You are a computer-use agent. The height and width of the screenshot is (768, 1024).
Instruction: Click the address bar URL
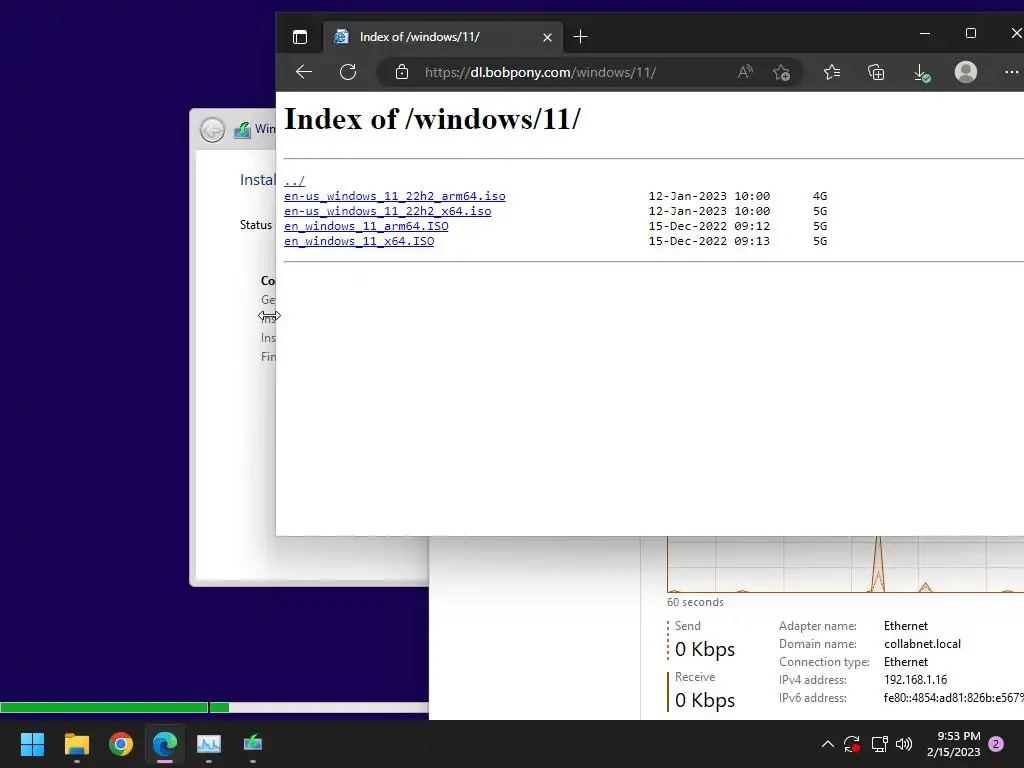(x=540, y=72)
